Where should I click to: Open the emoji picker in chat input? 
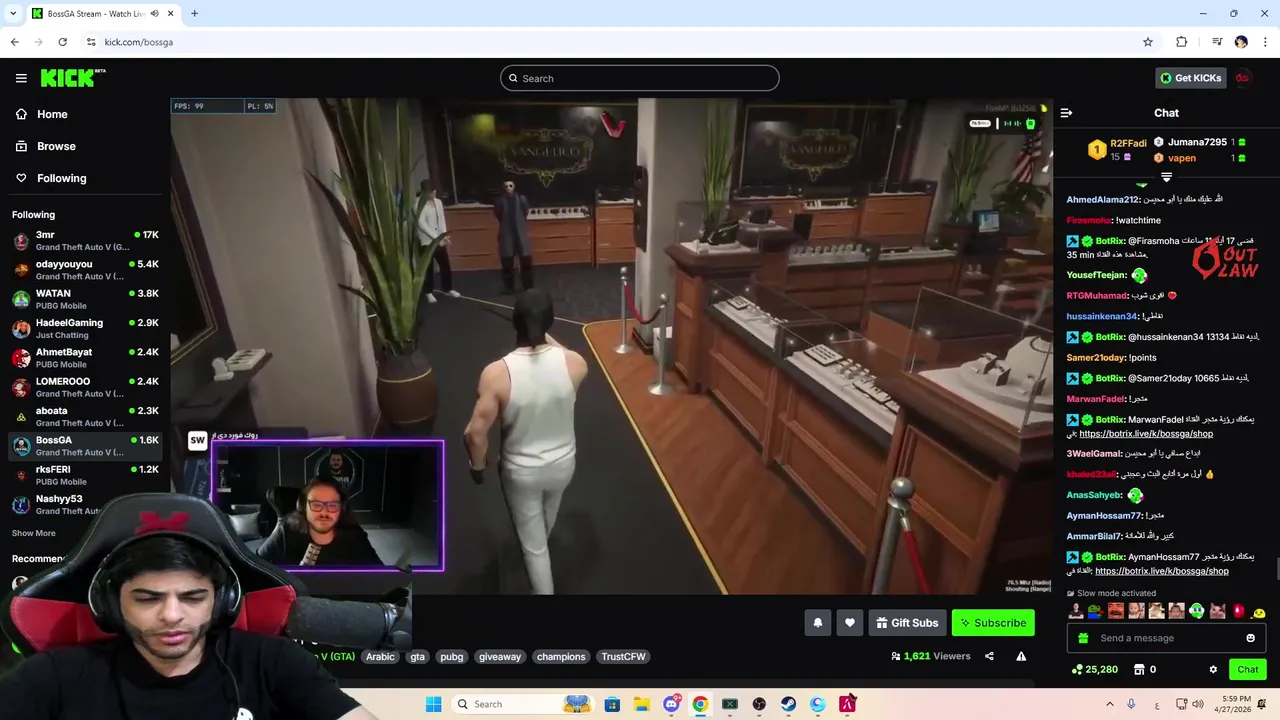[x=1250, y=638]
